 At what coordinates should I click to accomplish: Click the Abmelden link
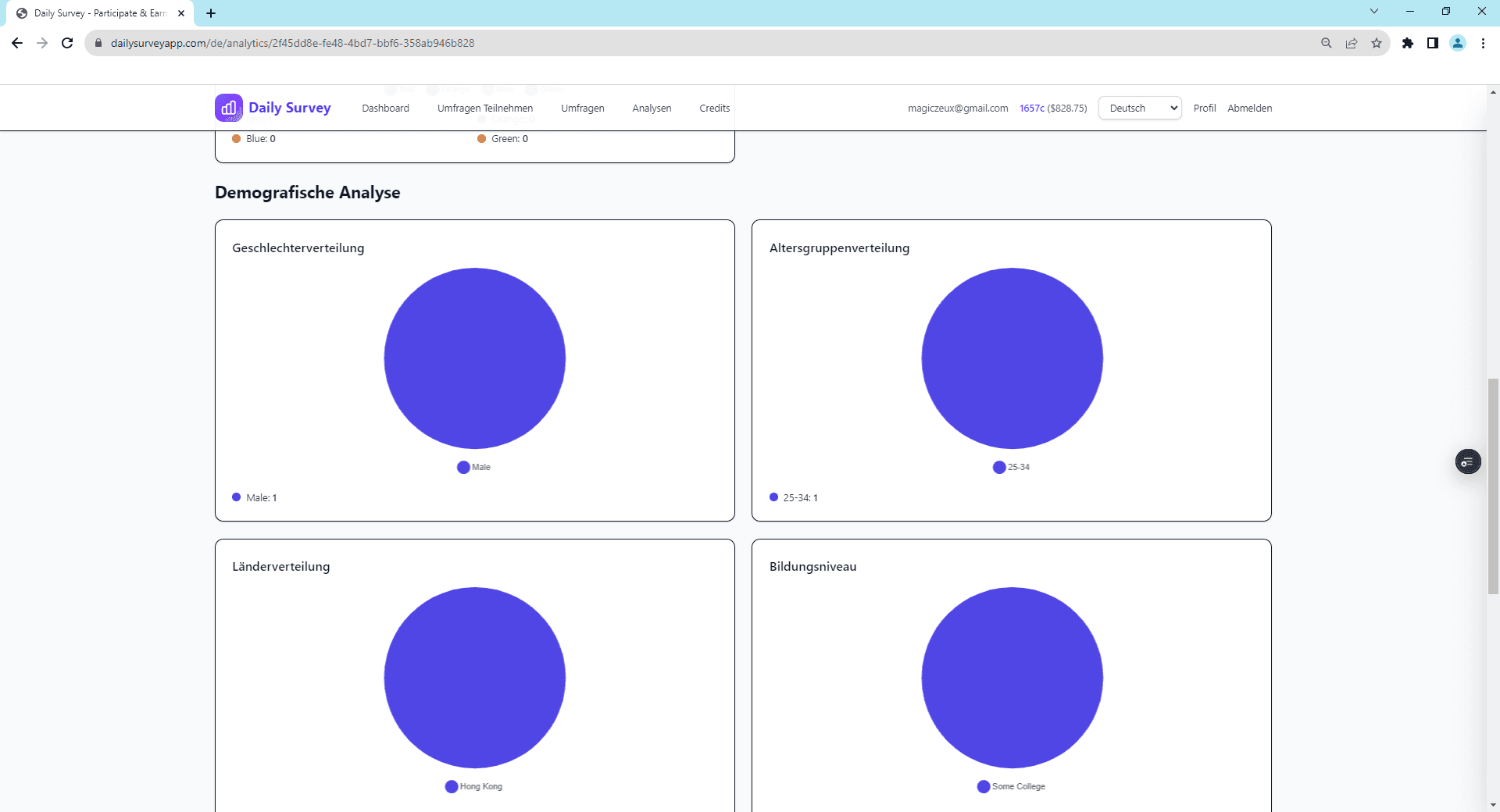tap(1249, 108)
